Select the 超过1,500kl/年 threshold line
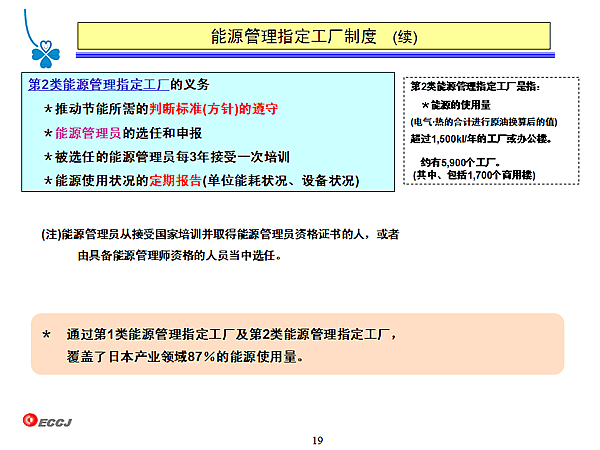 481,139
